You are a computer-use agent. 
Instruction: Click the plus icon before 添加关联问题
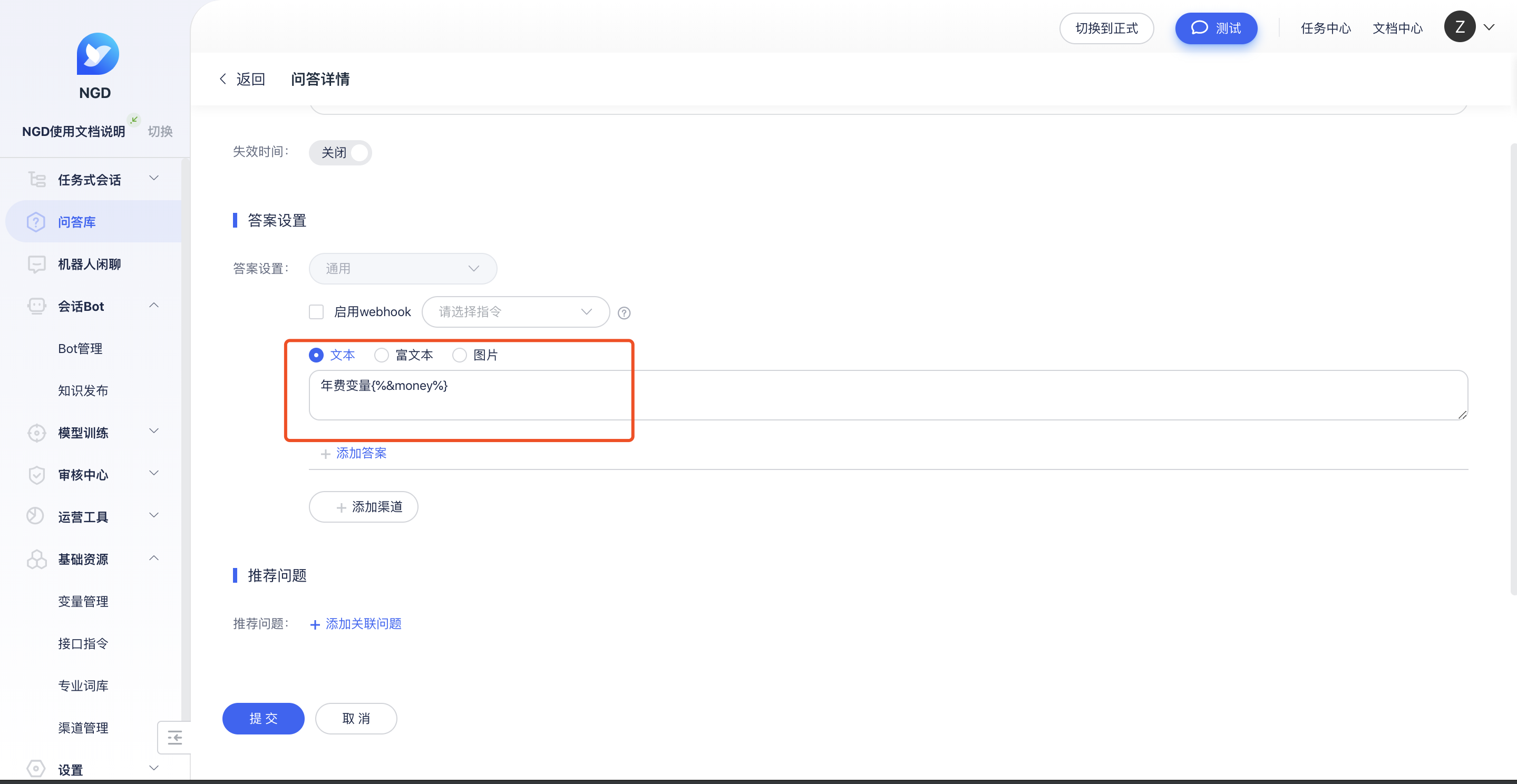point(315,624)
